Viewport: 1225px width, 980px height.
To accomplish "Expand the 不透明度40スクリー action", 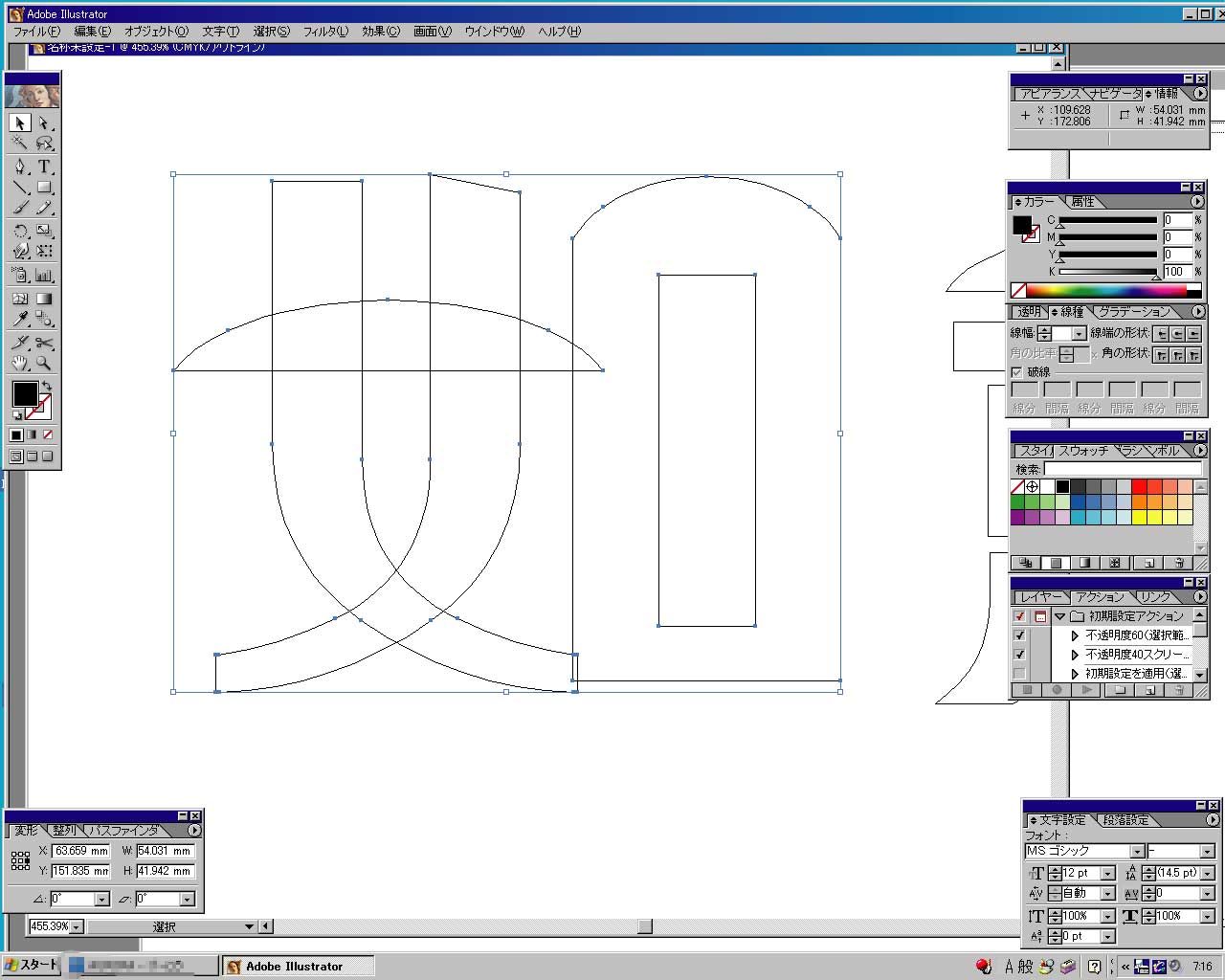I will point(1075,655).
